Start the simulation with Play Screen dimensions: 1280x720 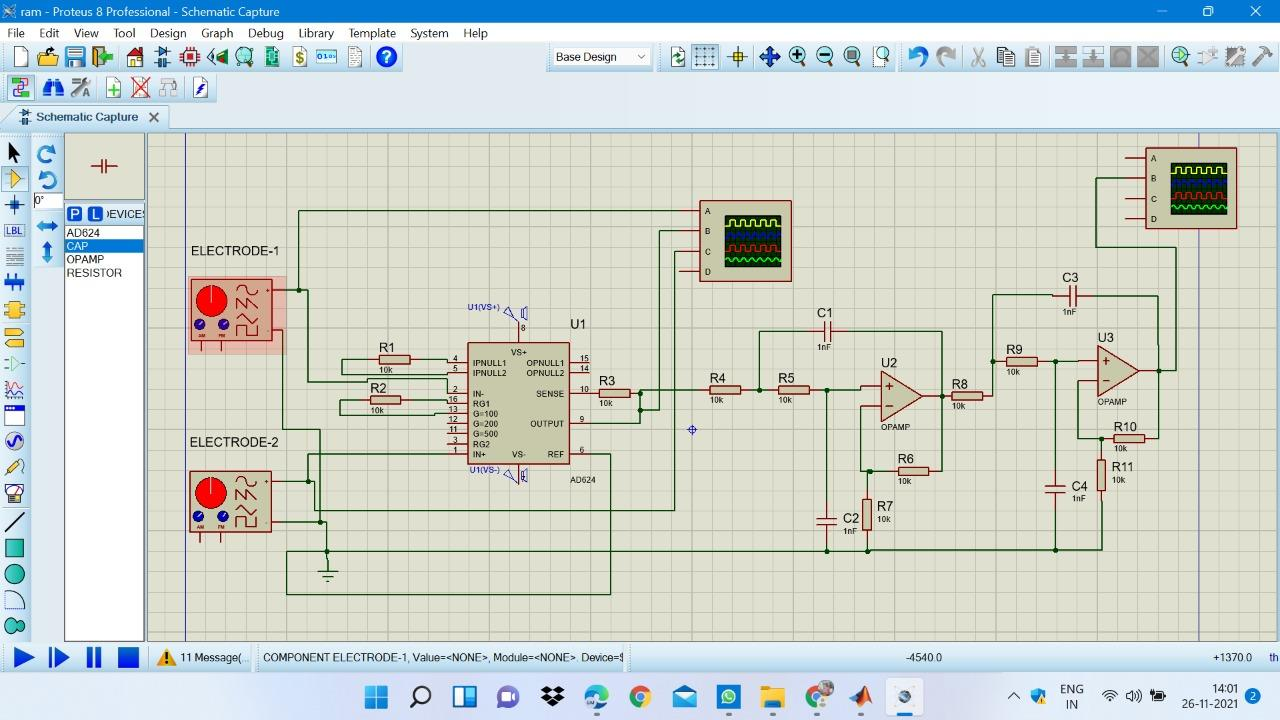tap(23, 658)
